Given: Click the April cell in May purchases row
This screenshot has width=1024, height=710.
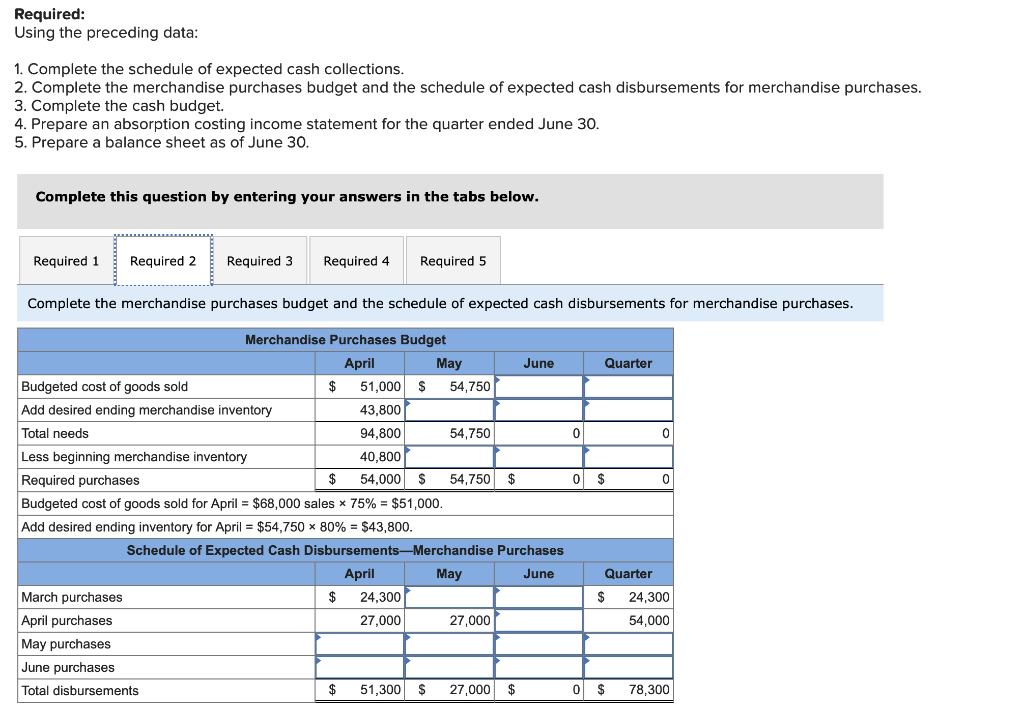Looking at the screenshot, I should pos(358,644).
